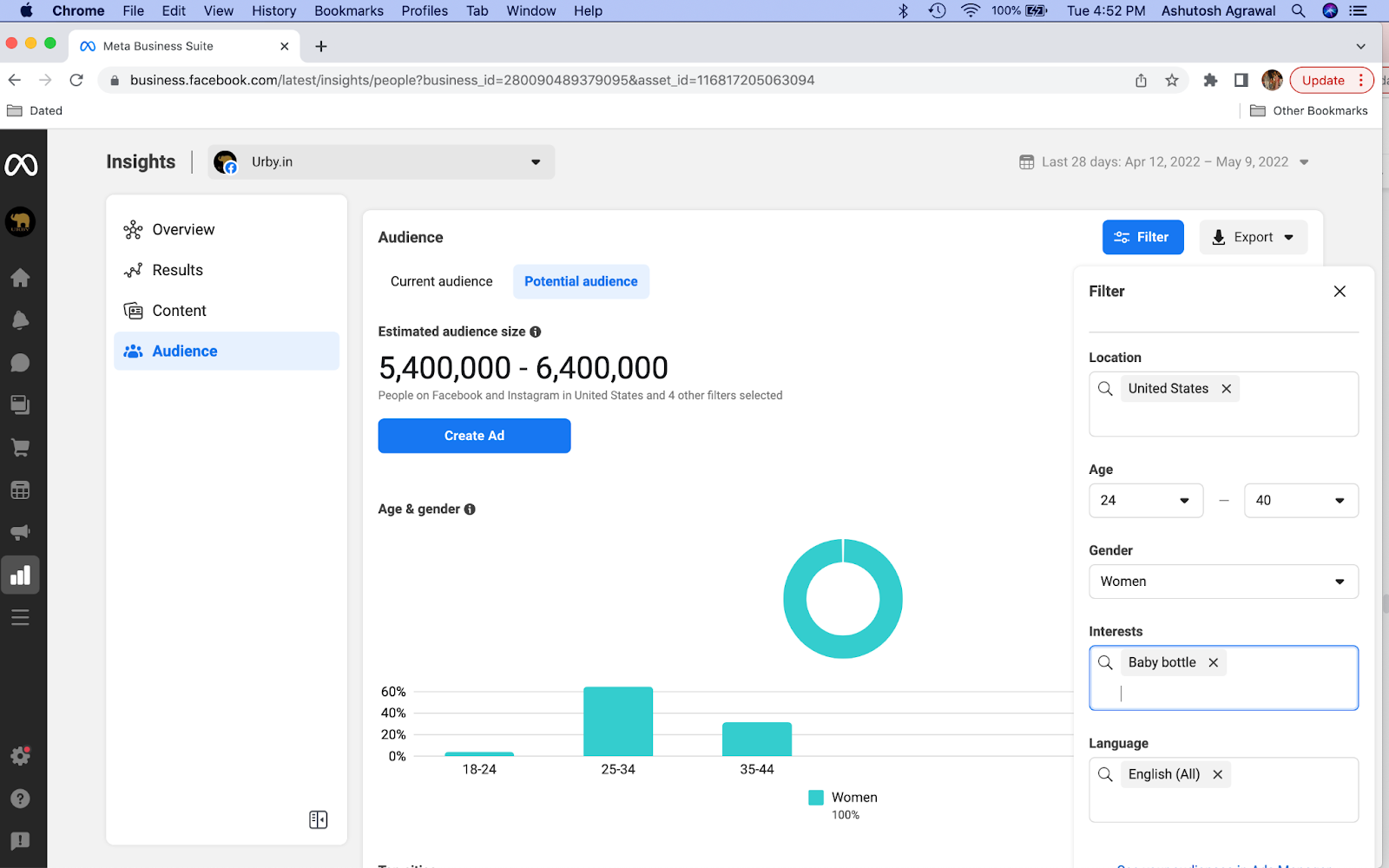
Task: Switch to the Potential audience tab
Action: [581, 282]
